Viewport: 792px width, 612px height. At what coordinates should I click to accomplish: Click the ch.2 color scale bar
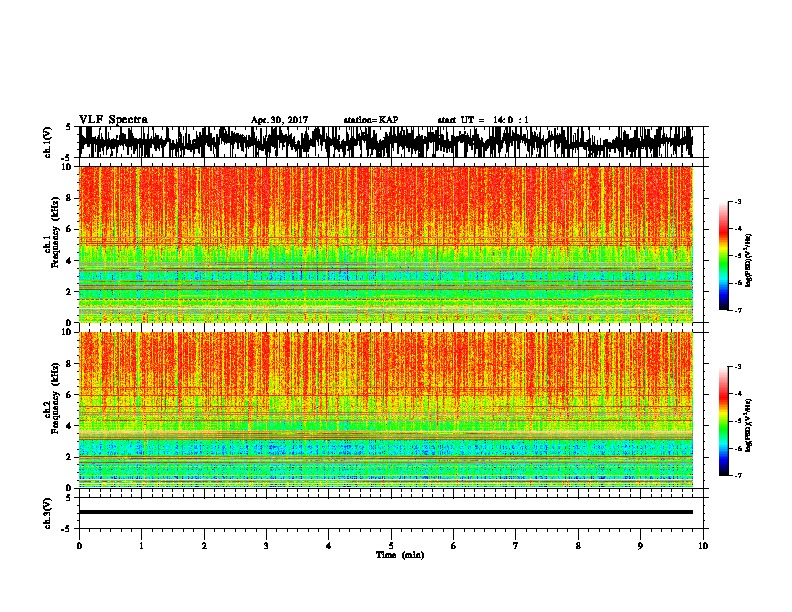coord(724,421)
